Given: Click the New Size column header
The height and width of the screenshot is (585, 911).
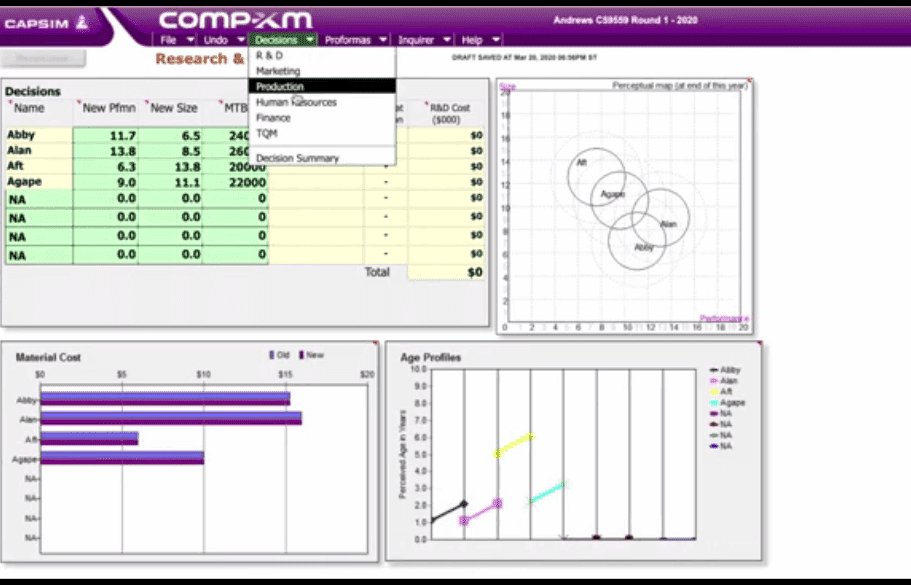Looking at the screenshot, I should (x=174, y=108).
